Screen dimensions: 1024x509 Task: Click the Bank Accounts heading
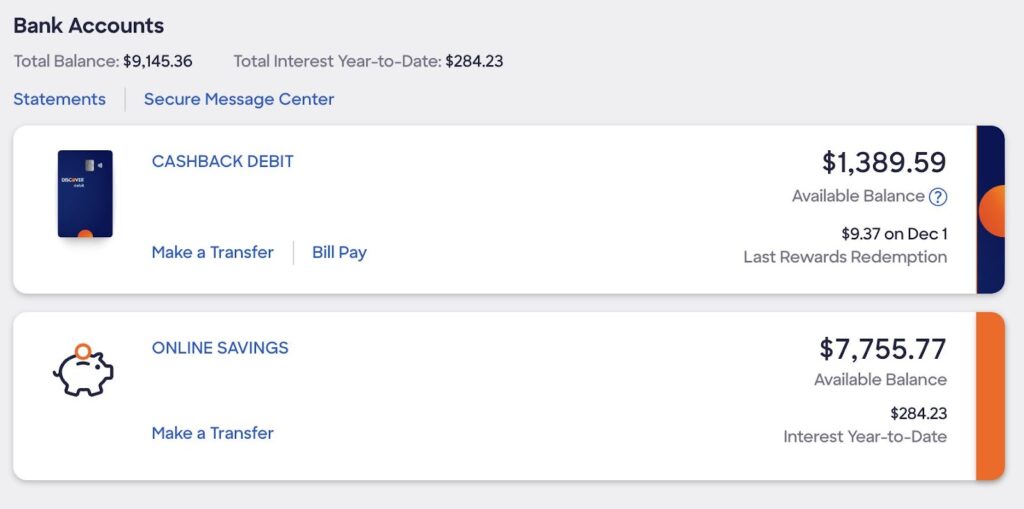coord(89,26)
